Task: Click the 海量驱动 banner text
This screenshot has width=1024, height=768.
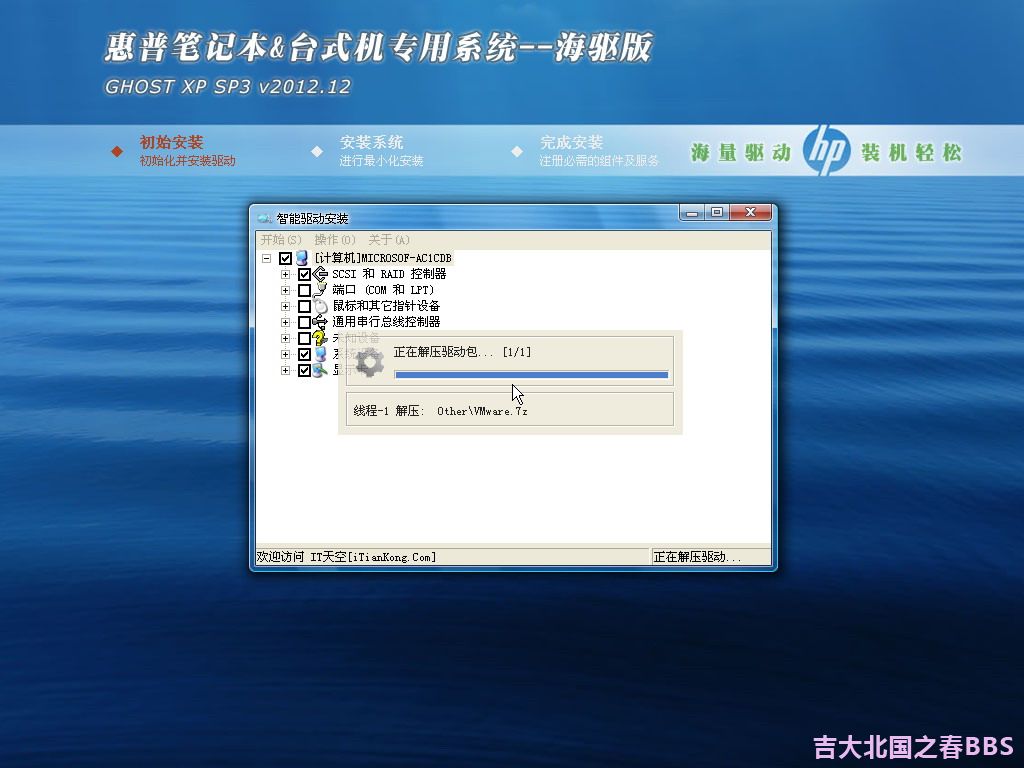Action: 741,153
